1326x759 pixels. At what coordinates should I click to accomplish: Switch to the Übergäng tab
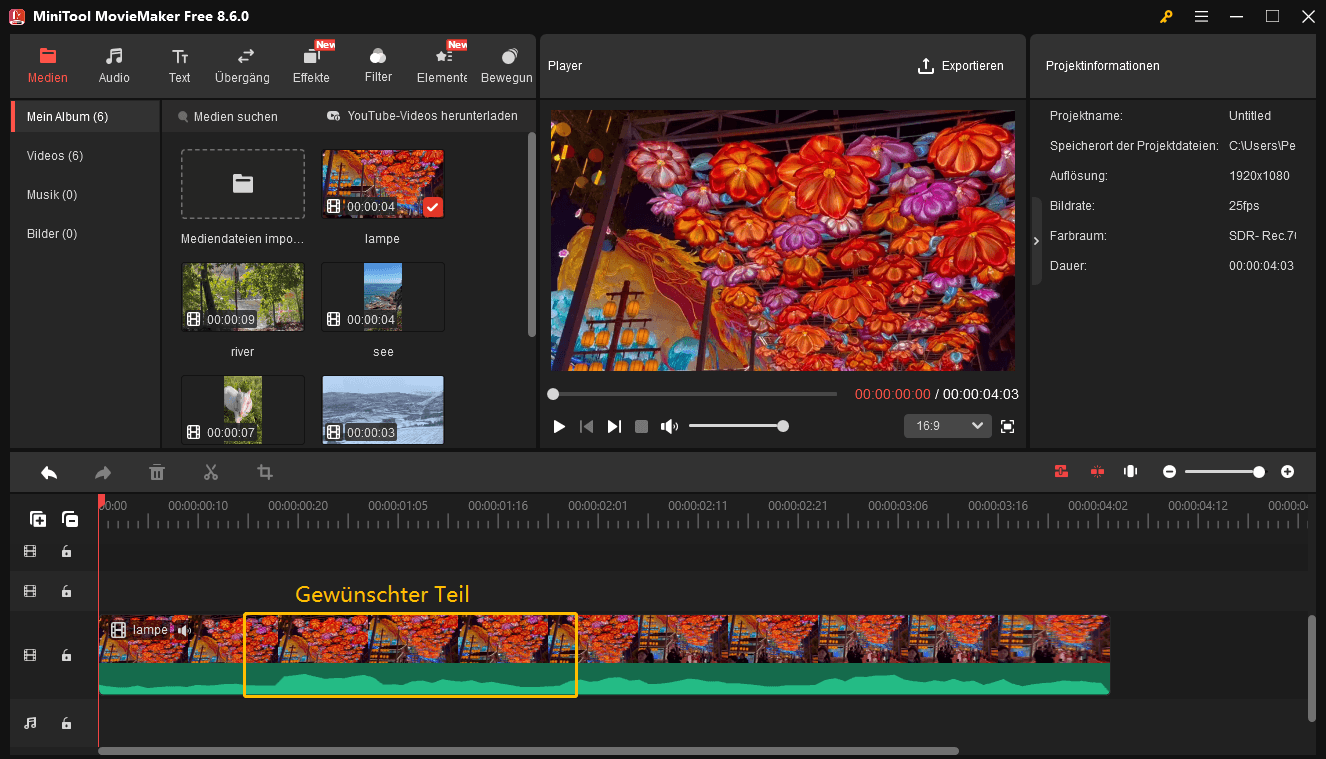pyautogui.click(x=242, y=65)
